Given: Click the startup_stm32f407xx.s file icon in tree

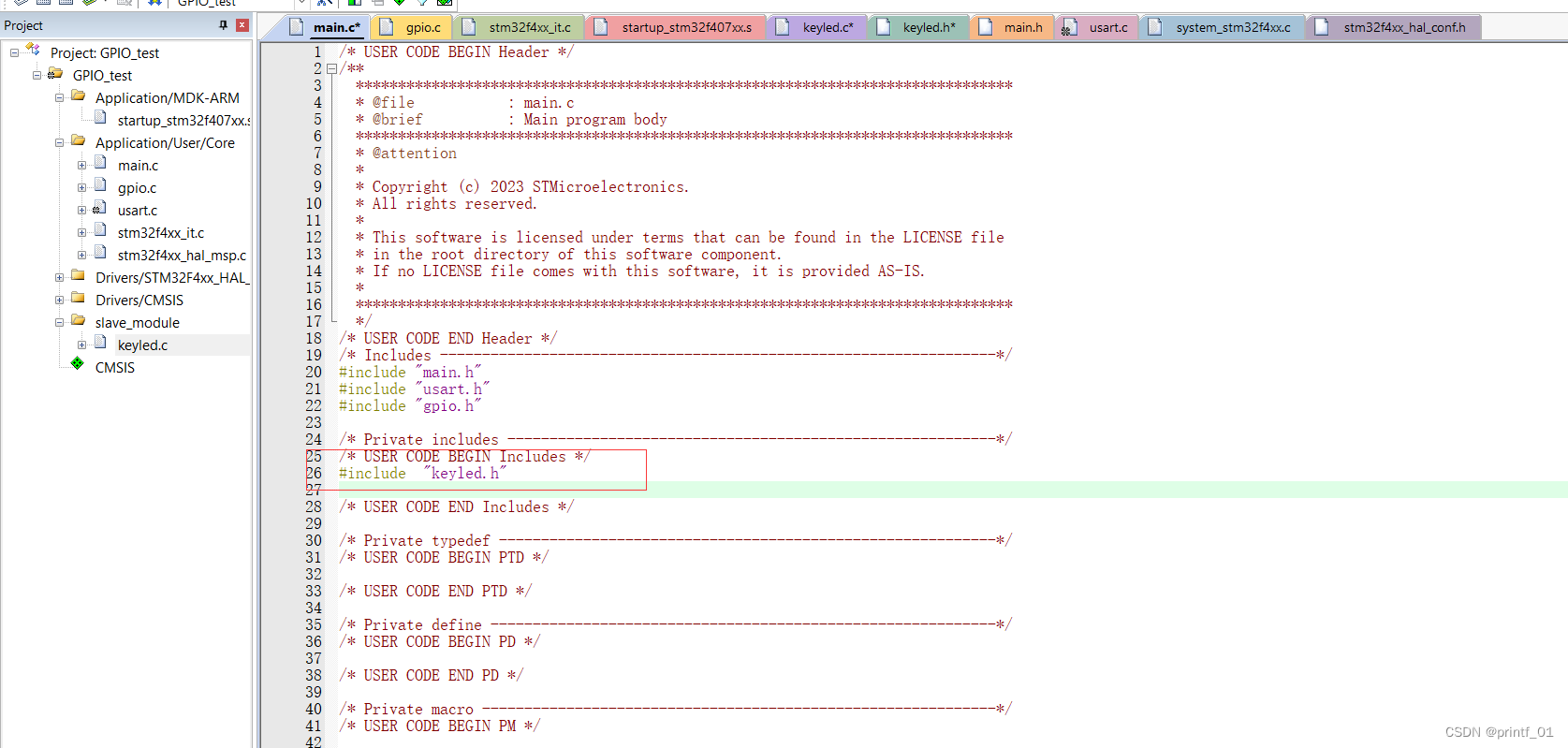Looking at the screenshot, I should click(100, 119).
